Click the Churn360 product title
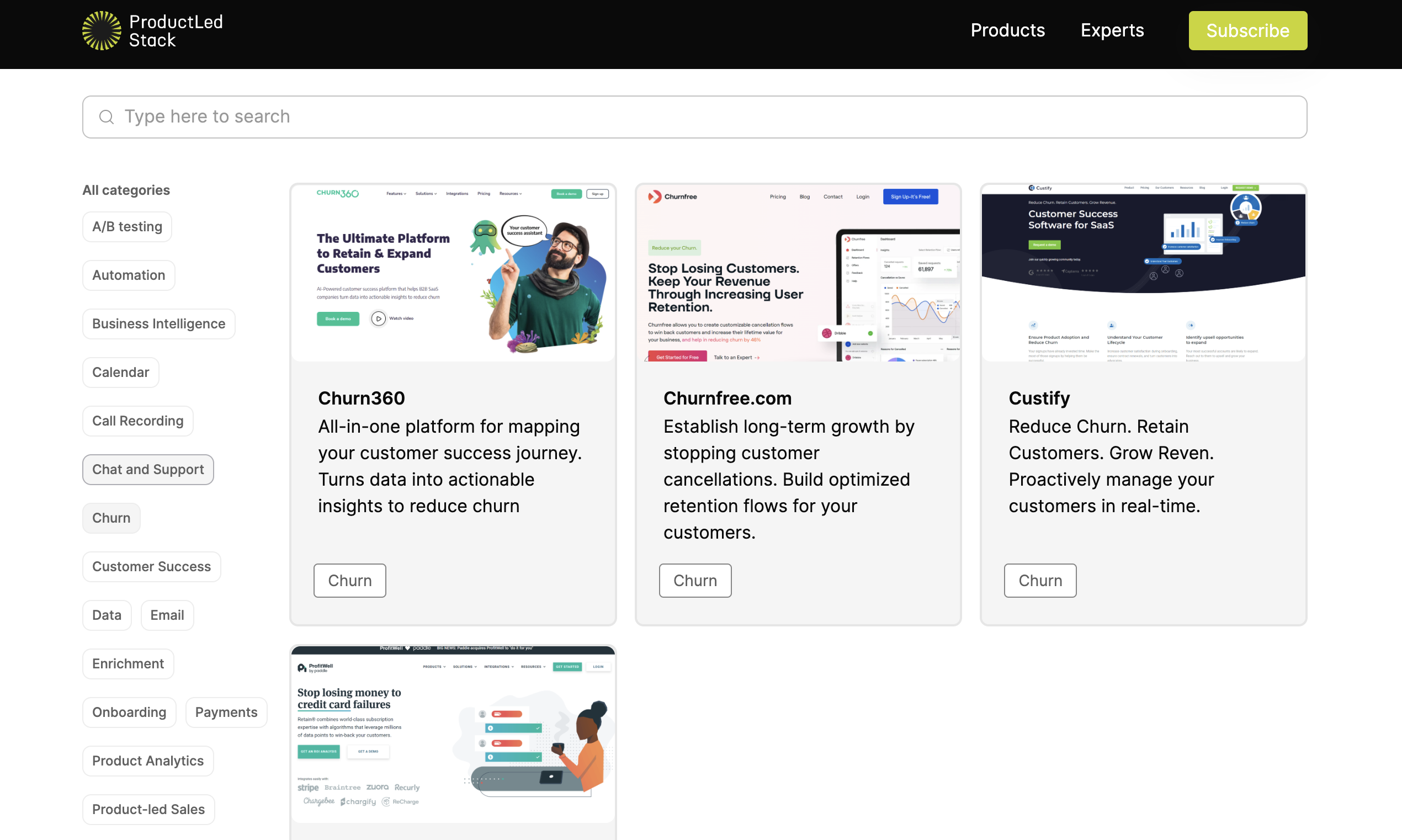 coord(362,398)
